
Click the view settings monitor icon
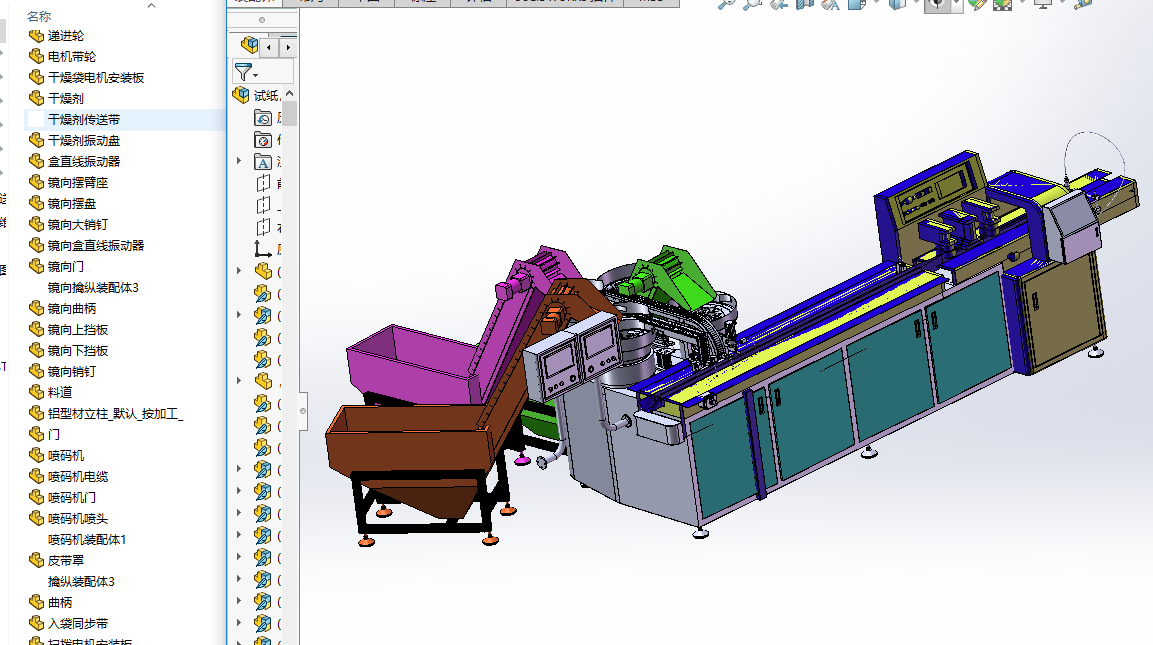pyautogui.click(x=1043, y=4)
